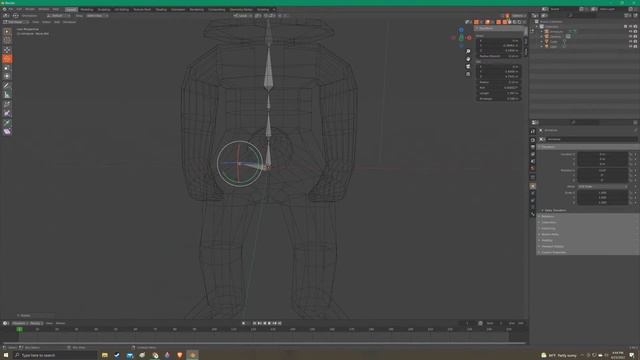Lock Location X with padlock icon
The width and height of the screenshot is (640, 360).
pos(631,154)
